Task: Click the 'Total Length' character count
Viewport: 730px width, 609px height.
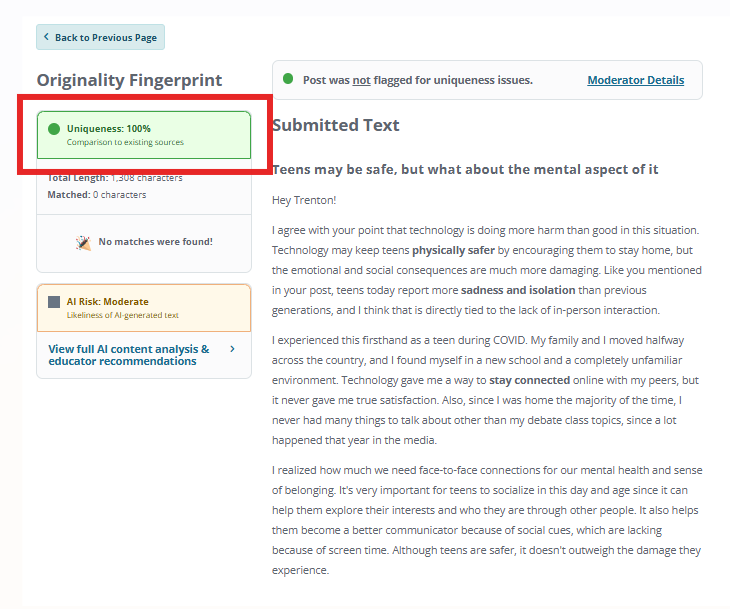Action: (115, 178)
